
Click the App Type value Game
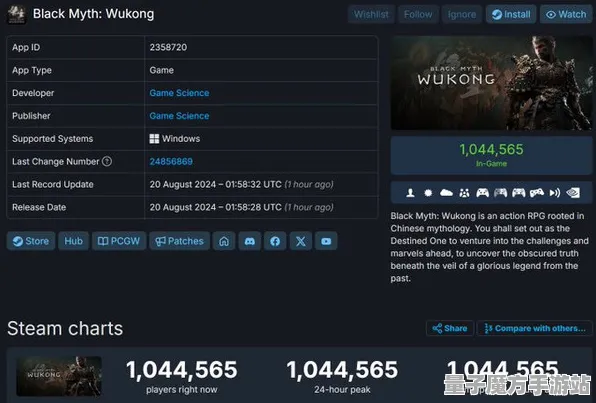coord(162,70)
